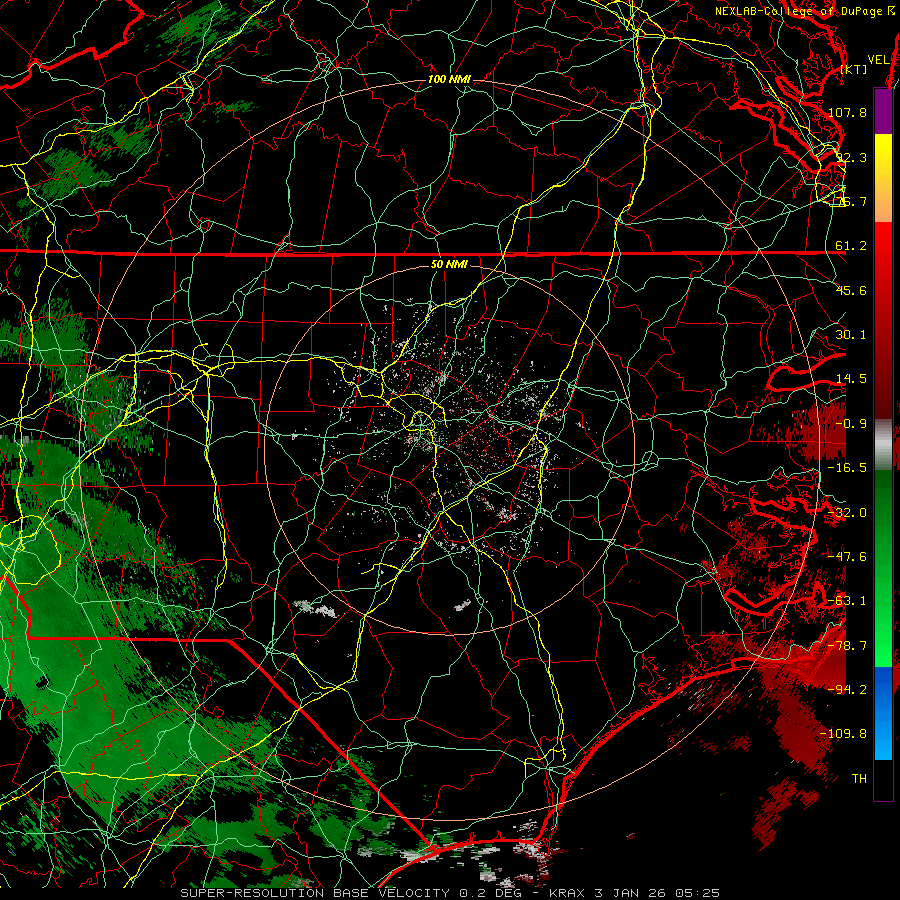Screen dimensions: 900x900
Task: Click the 107.8 value on velocity scale
Action: tap(847, 112)
